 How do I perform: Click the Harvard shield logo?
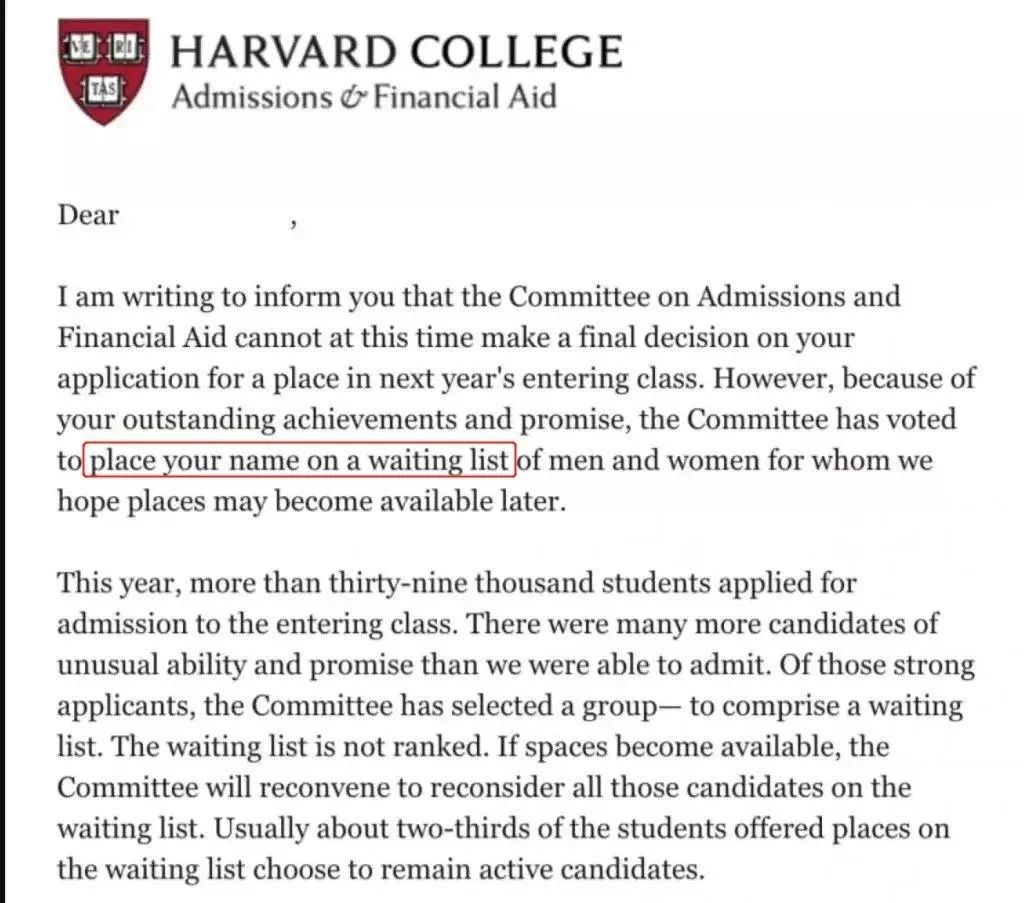[x=105, y=71]
